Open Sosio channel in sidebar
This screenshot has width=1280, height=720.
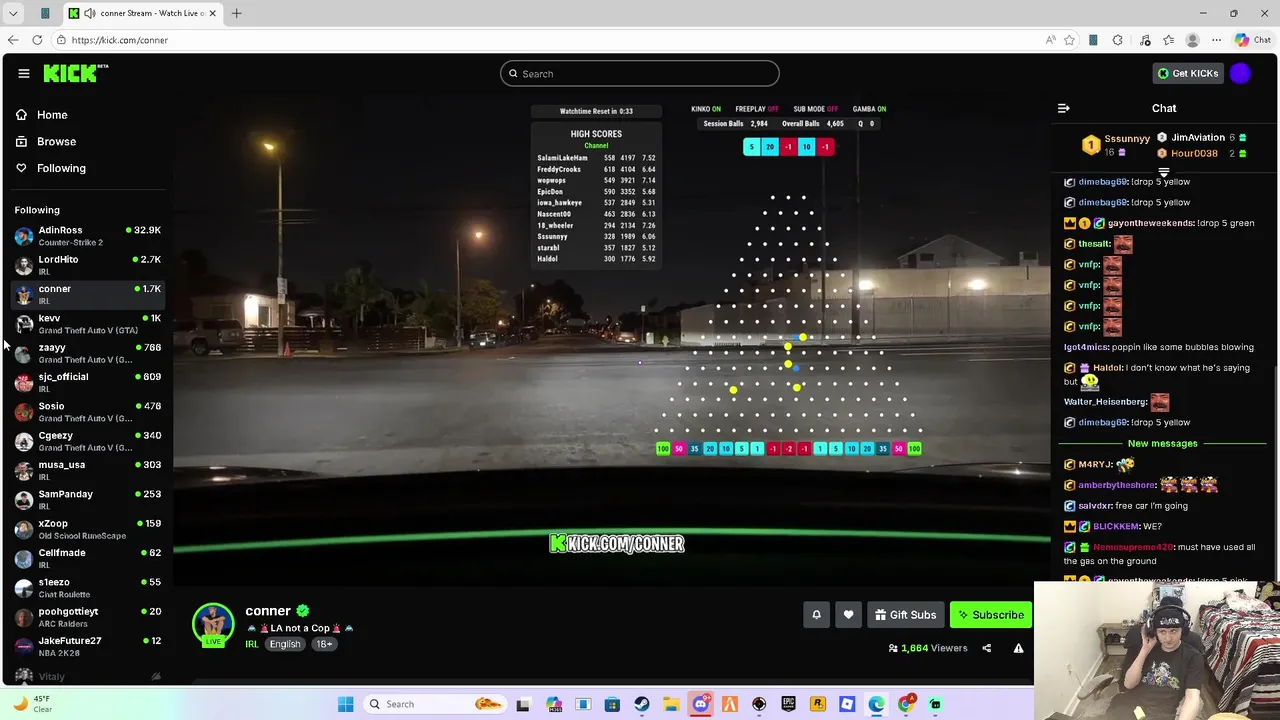coord(88,411)
